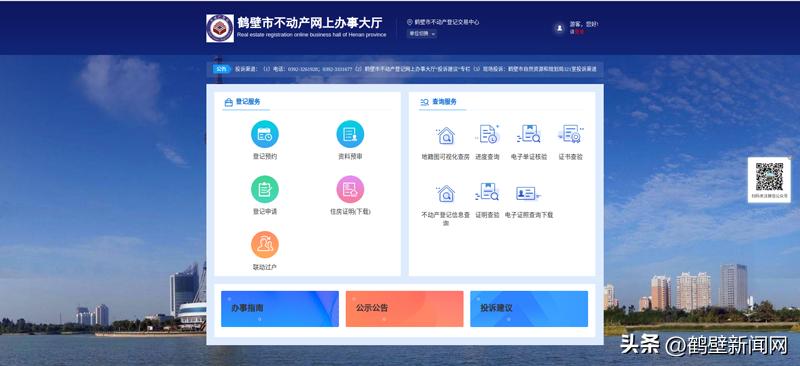Screen dimensions: 800x366
Task: Open the 资料预审 material pre-review icon
Action: [x=350, y=134]
